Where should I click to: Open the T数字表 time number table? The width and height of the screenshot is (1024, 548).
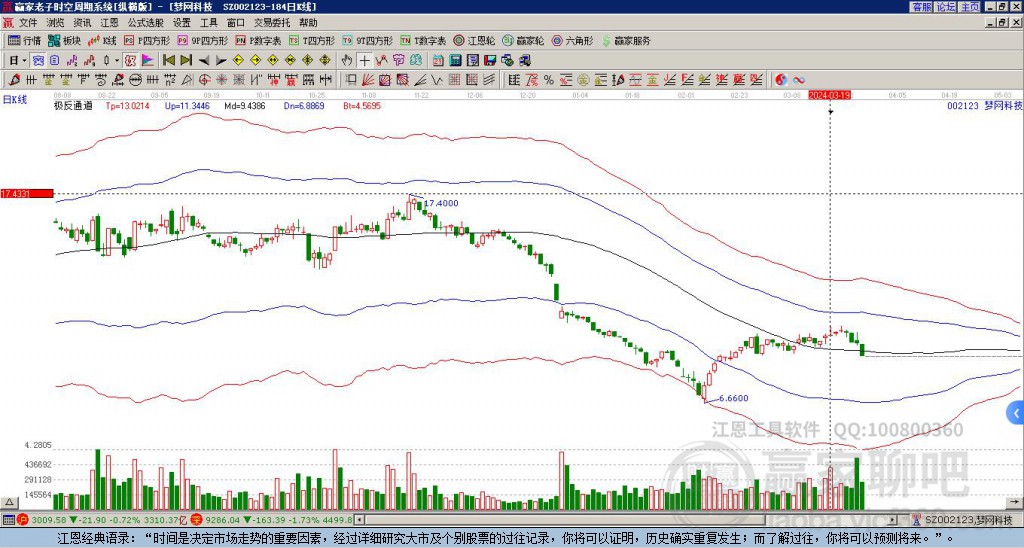coord(423,40)
